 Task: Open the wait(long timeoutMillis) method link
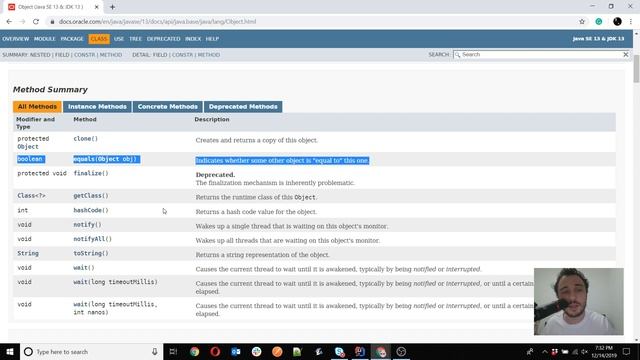pyautogui.click(x=116, y=282)
